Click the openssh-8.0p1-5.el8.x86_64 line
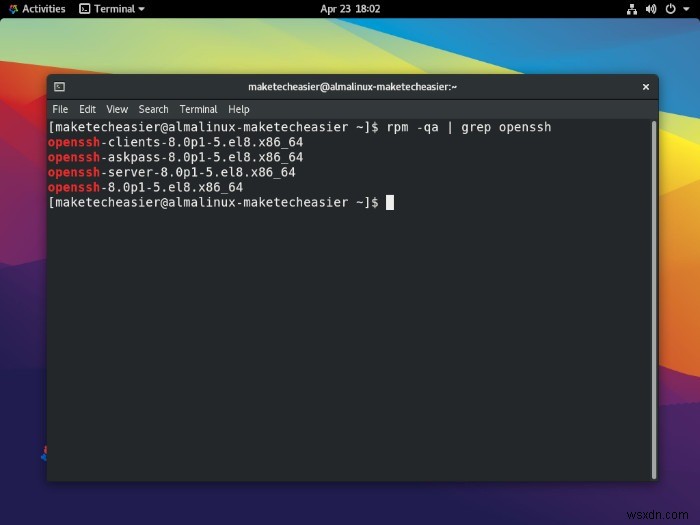Screen dimensions: 700x525 click(x=146, y=188)
